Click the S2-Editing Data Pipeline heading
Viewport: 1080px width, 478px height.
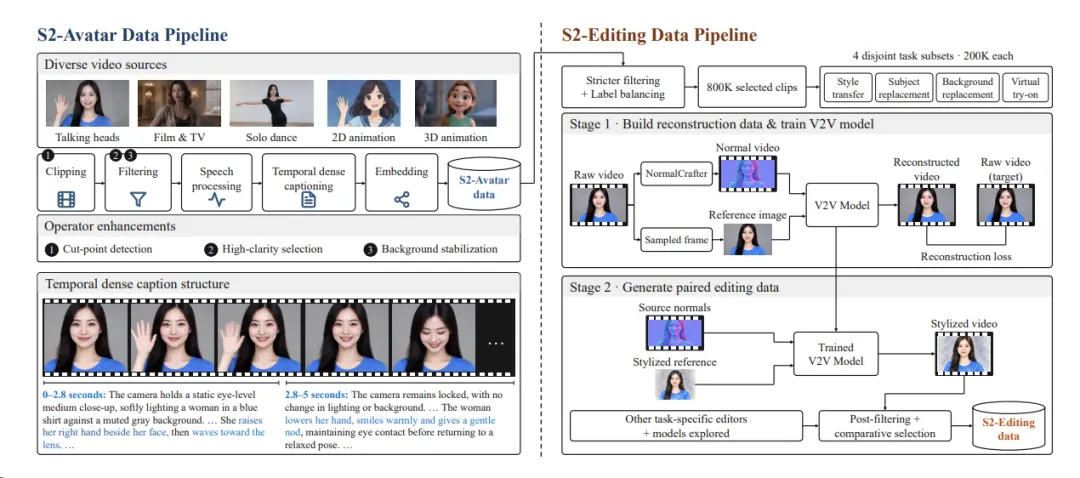coord(659,34)
